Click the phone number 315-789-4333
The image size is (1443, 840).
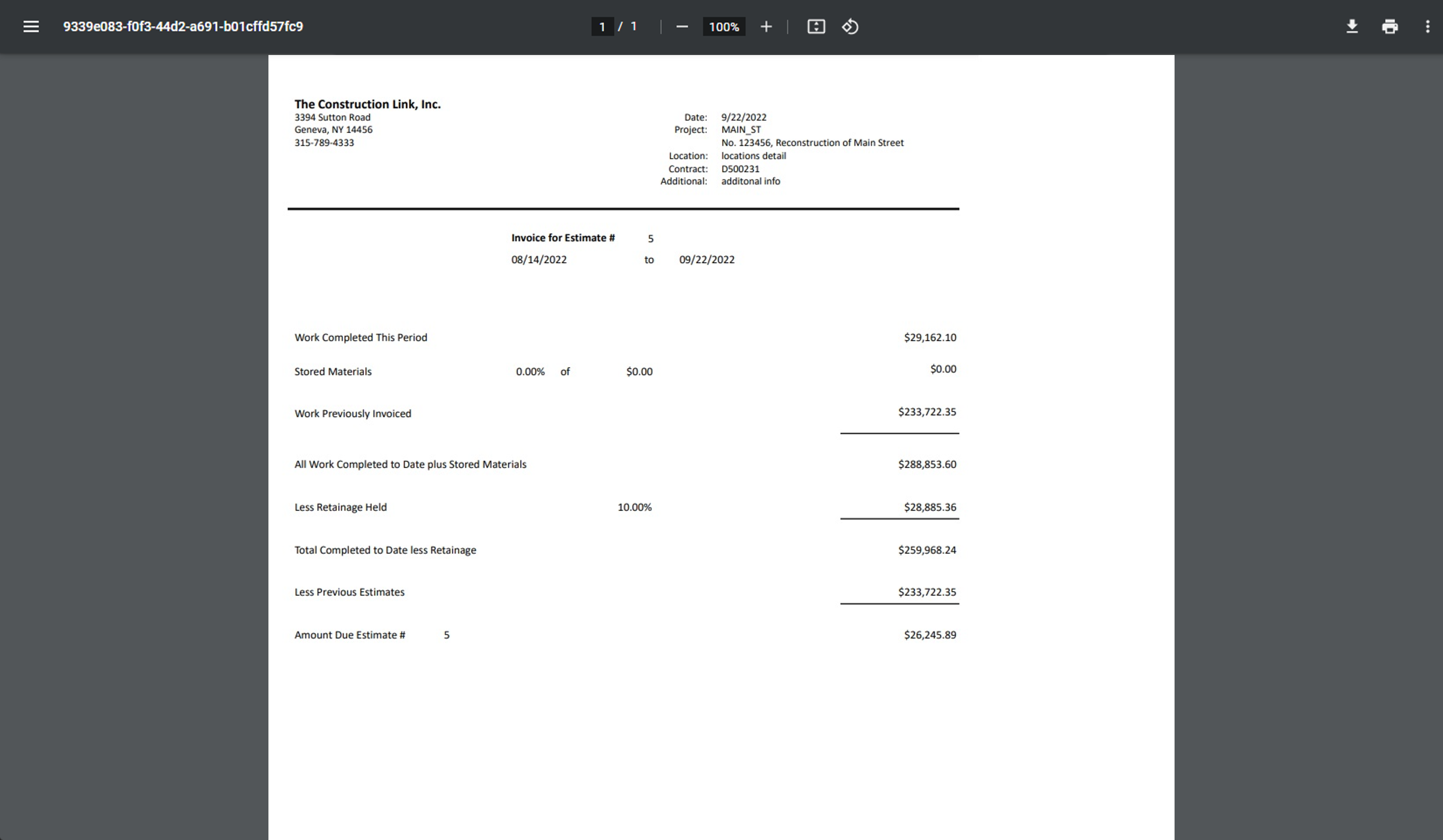pyautogui.click(x=324, y=143)
